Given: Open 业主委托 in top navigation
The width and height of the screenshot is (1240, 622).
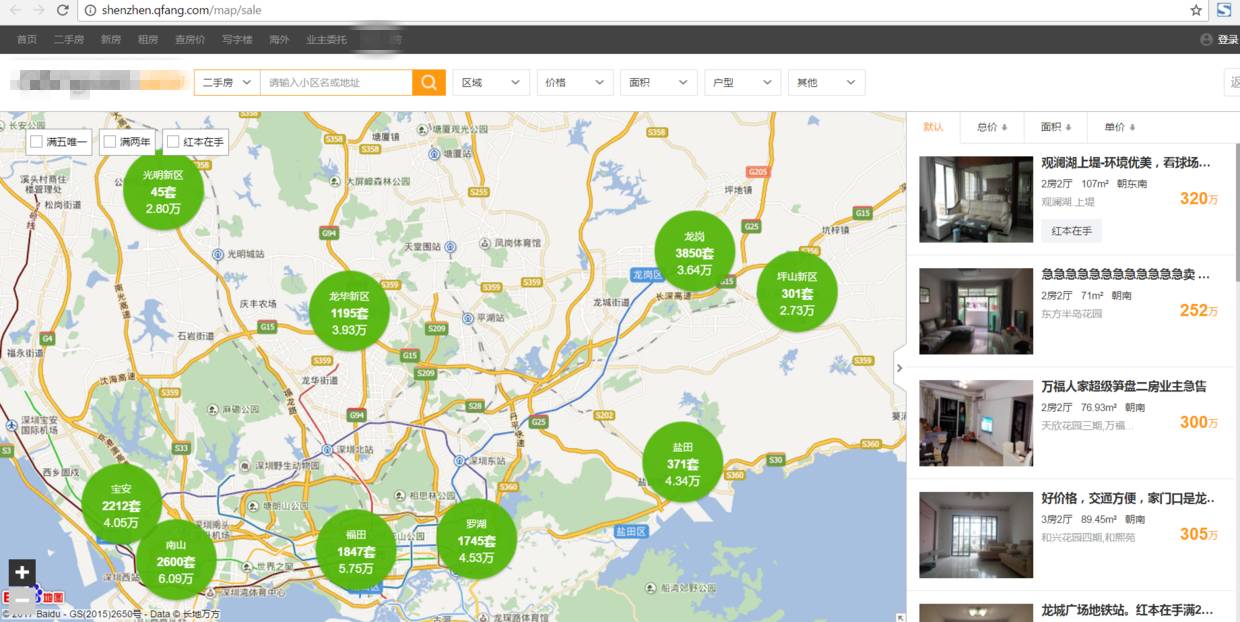Looking at the screenshot, I should [x=326, y=39].
